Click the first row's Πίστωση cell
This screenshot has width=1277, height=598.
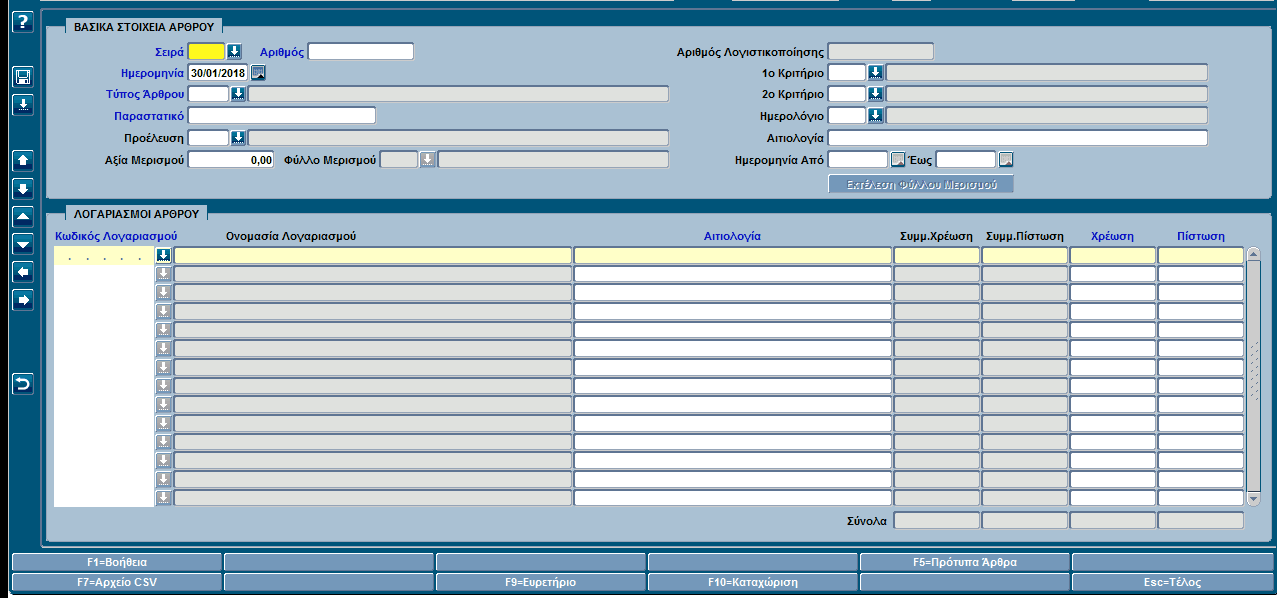click(1201, 256)
